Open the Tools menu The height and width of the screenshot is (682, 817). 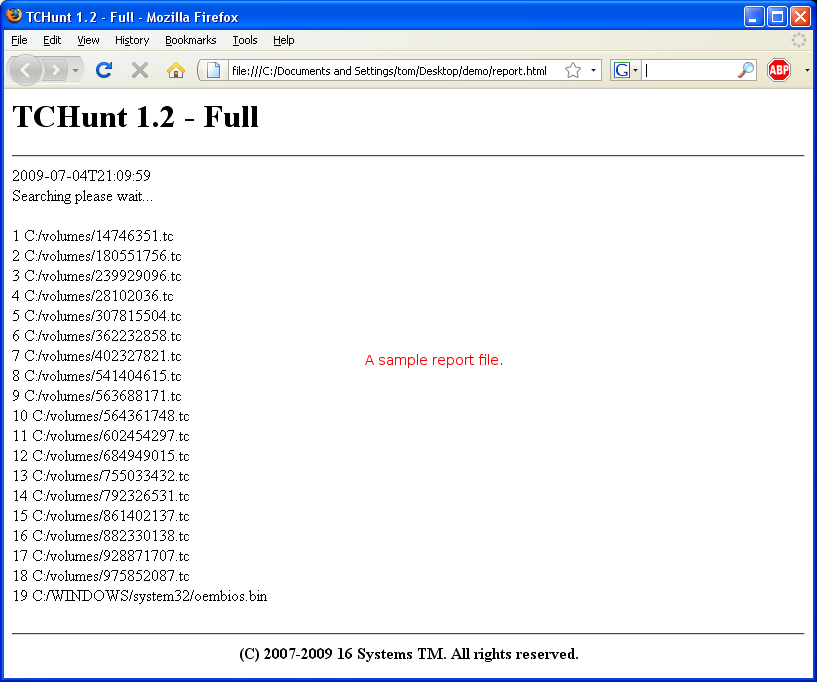click(244, 40)
